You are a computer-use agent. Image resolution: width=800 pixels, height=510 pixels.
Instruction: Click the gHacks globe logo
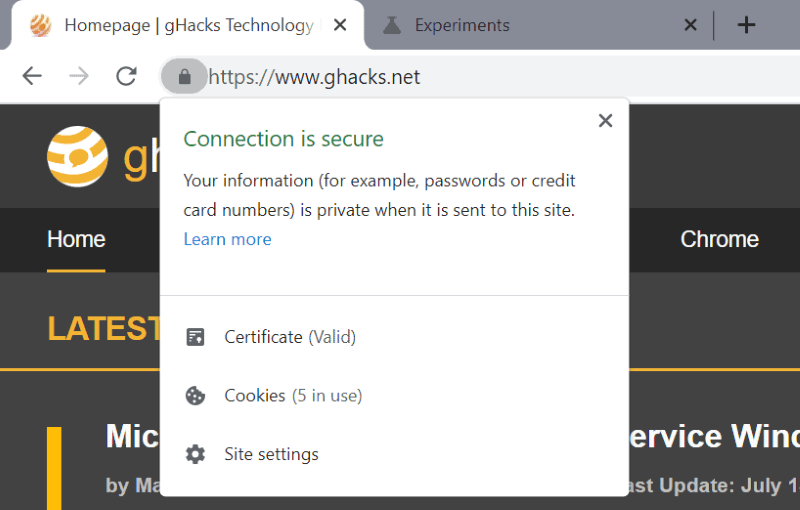pos(78,156)
